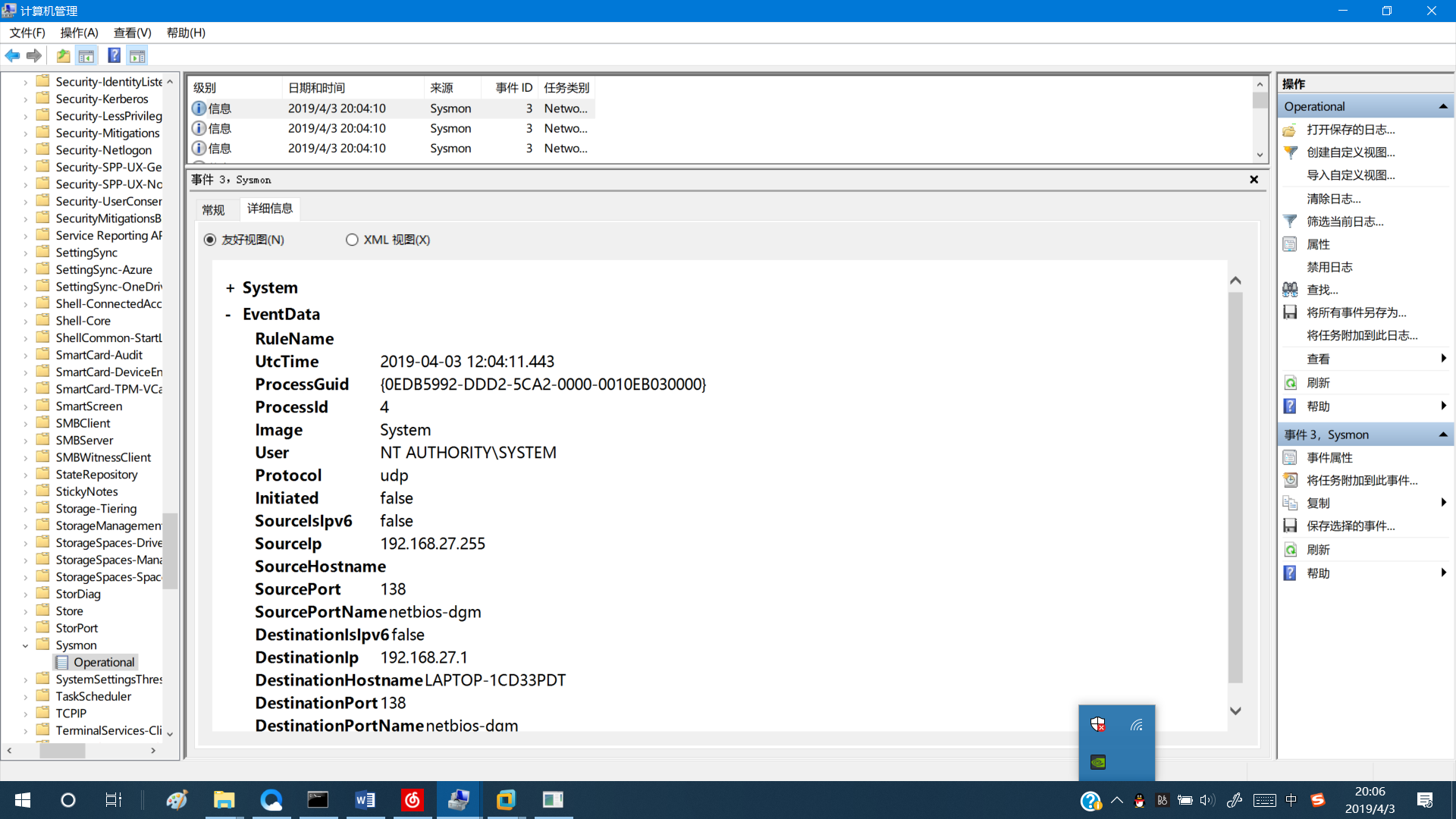Click the Attach task to event icon
This screenshot has height=819, width=1456.
1290,480
